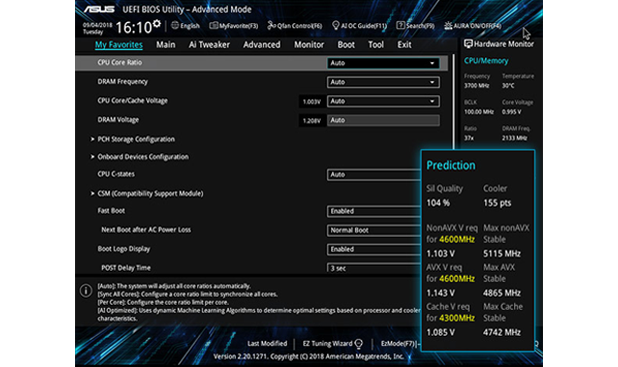
Task: Open the Qfan Control fan icon
Action: tap(272, 26)
